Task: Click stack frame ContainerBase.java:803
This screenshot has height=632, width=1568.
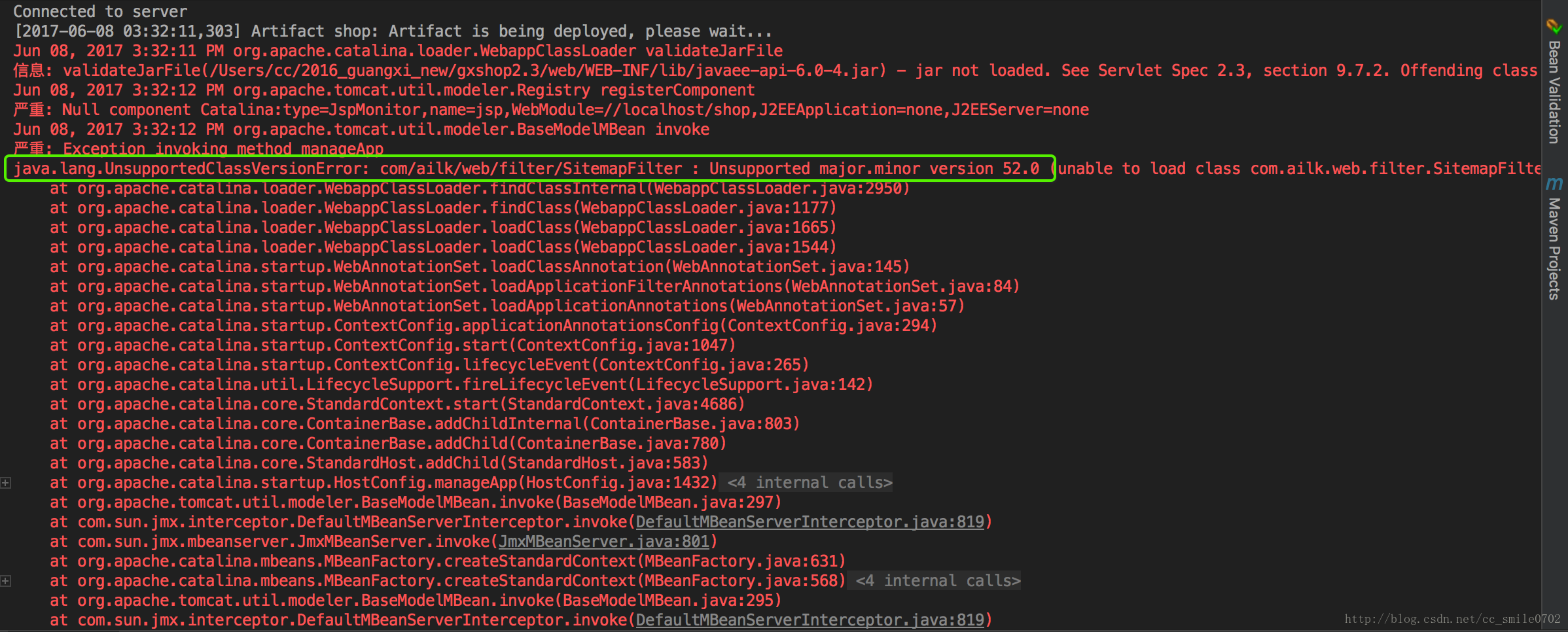Action: point(425,424)
